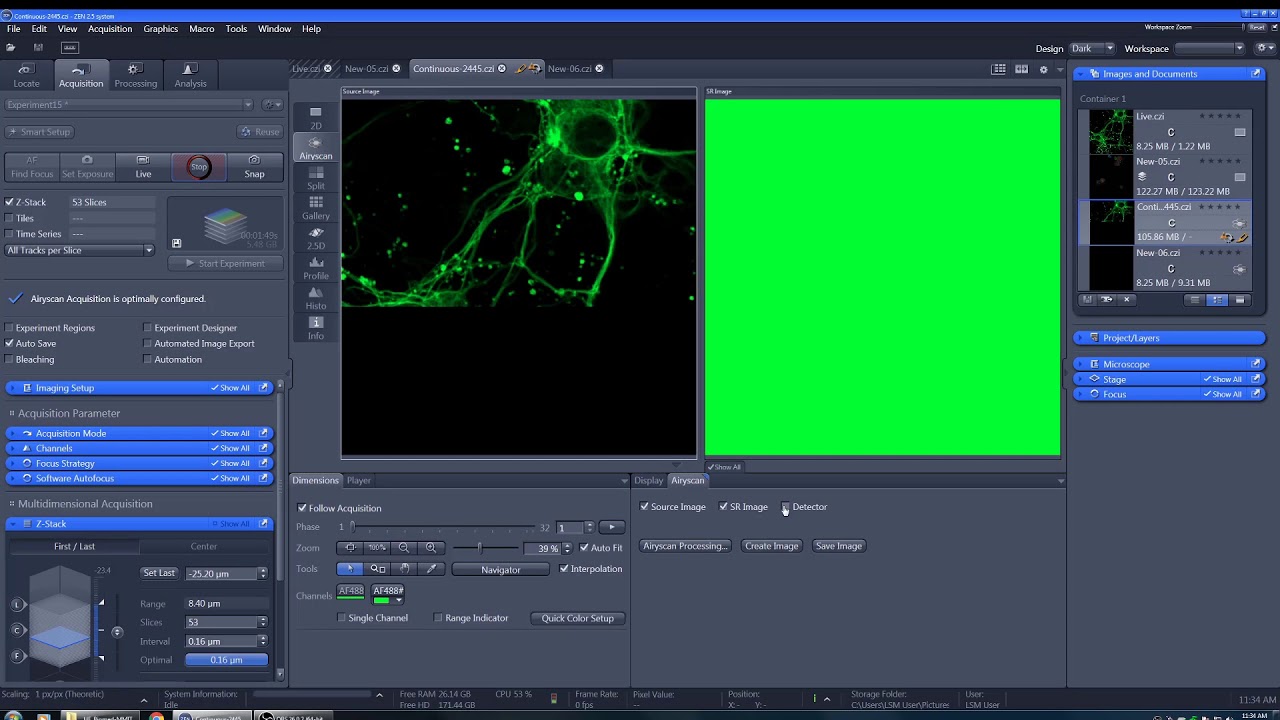Open the Profile view
Screen dimensions: 1280x720
315,269
